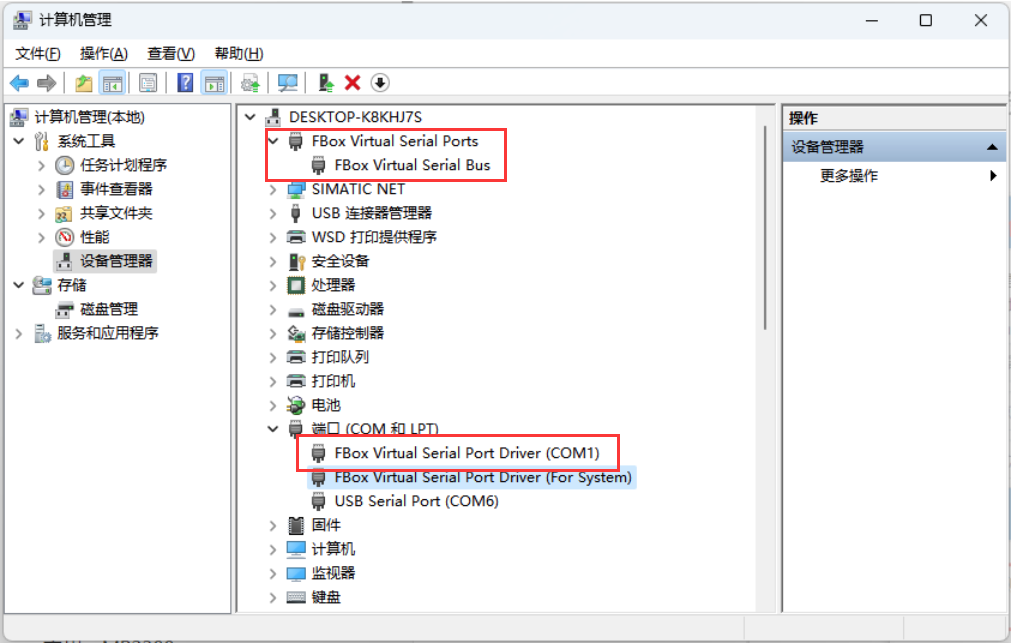1011x643 pixels.
Task: Collapse the FBox Virtual Serial Ports node
Action: (x=273, y=141)
